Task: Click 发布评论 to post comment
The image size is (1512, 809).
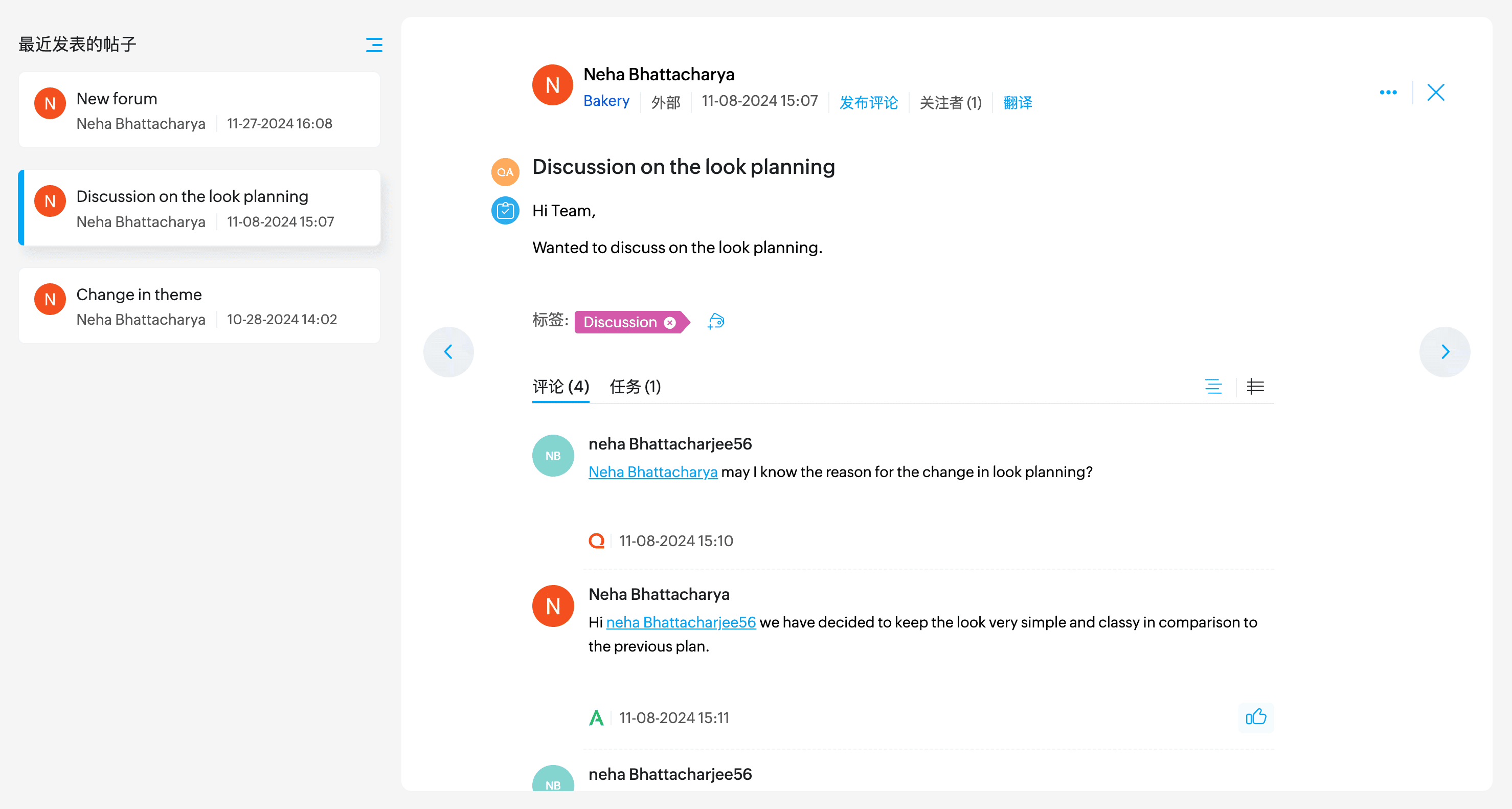Action: point(868,102)
